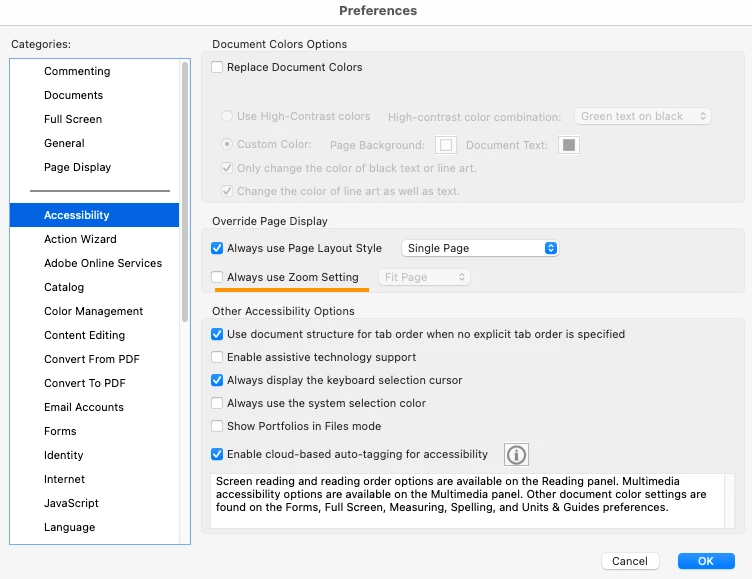
Task: Check Show Portfolios in Files mode
Action: tap(217, 426)
